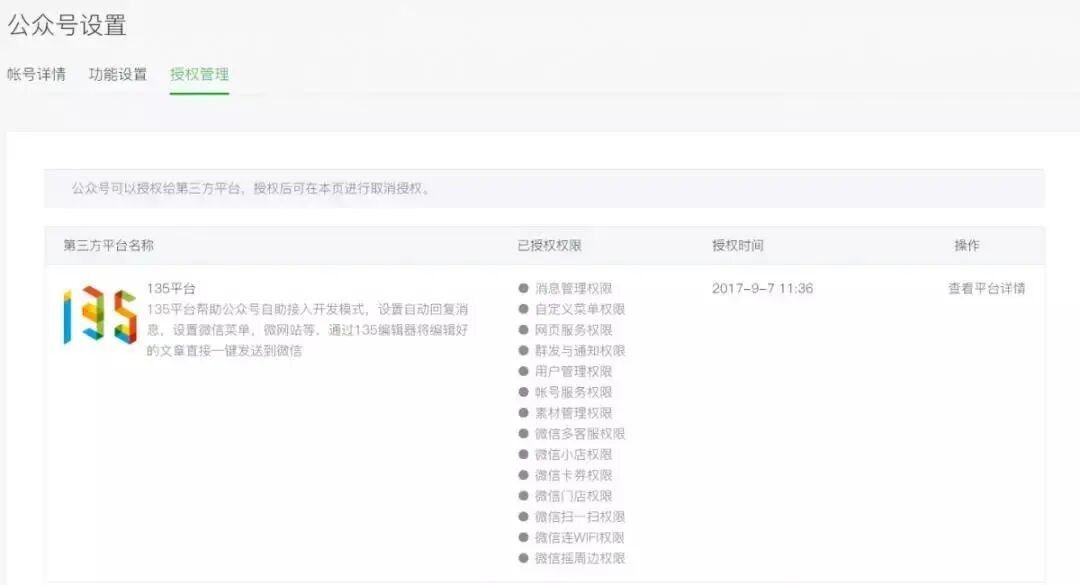Image resolution: width=1080 pixels, height=585 pixels.
Task: Select the 授权管理 tab
Action: 199,74
